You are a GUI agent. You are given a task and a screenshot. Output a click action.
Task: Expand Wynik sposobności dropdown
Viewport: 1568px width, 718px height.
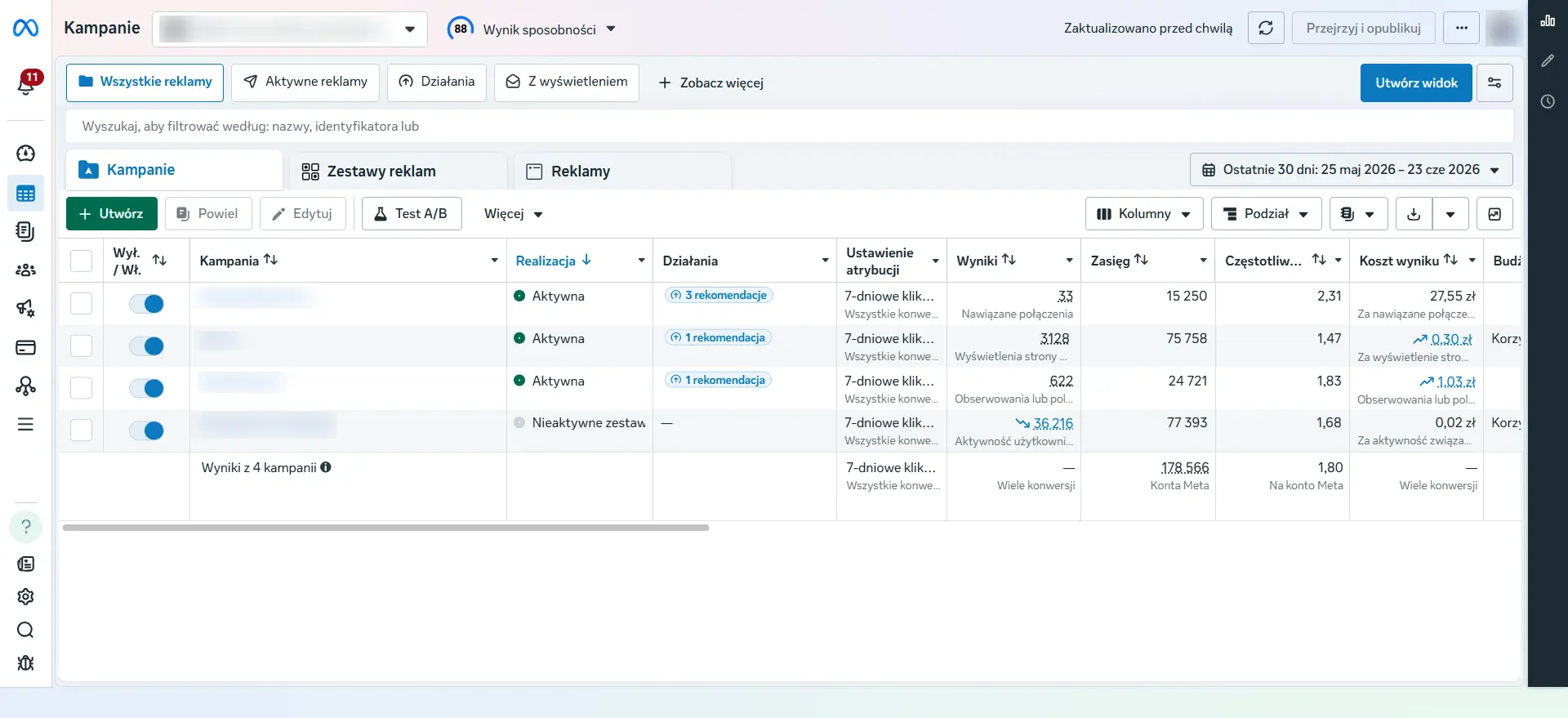coord(531,29)
